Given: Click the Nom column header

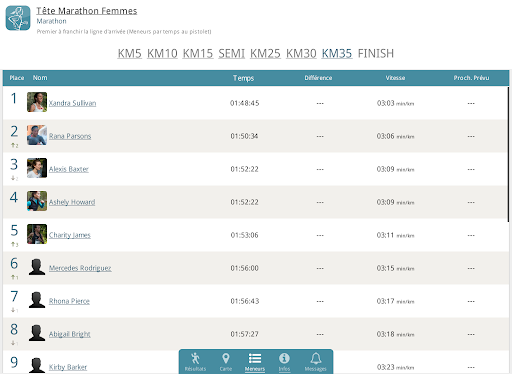Looking at the screenshot, I should tap(40, 78).
